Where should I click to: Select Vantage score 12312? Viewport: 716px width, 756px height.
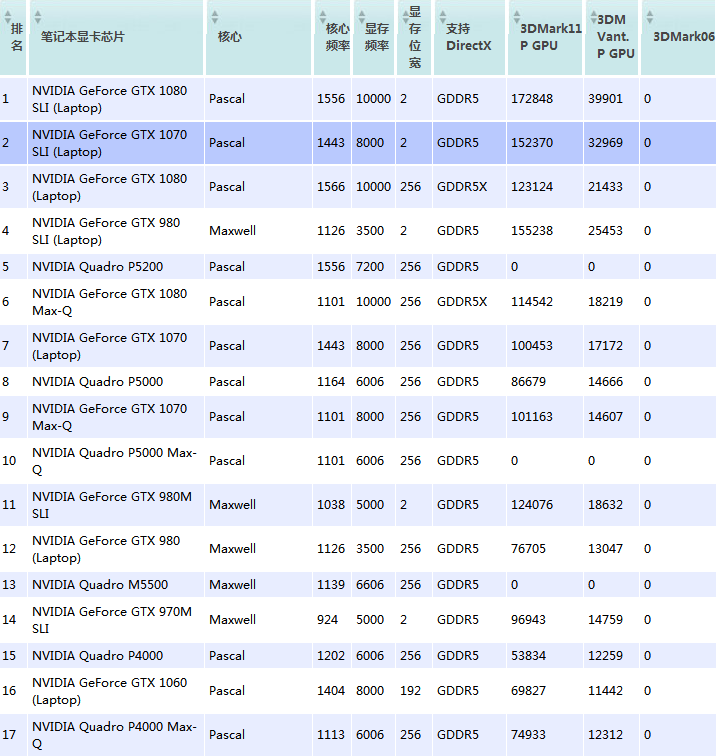pos(605,735)
